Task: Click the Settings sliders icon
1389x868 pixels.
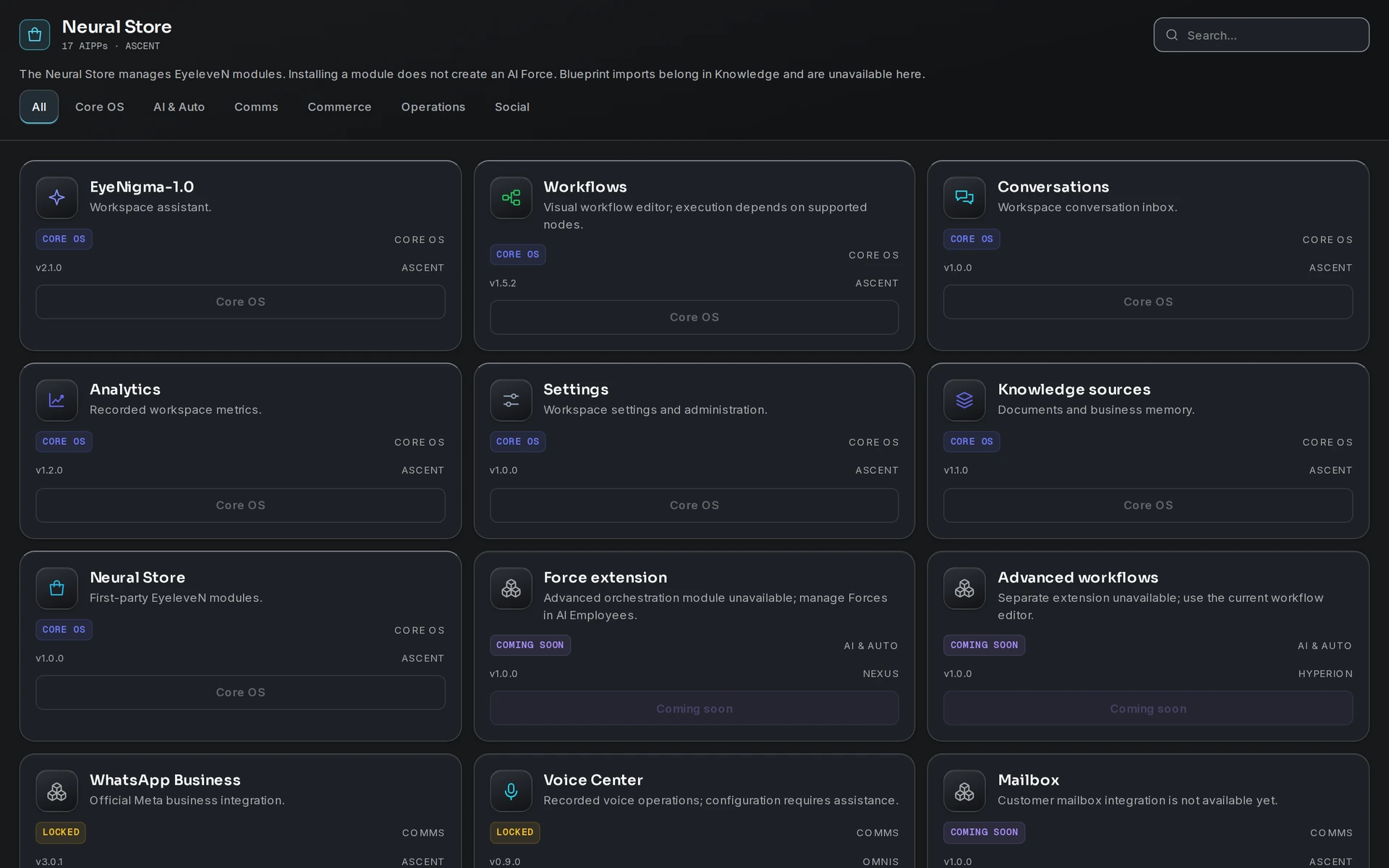Action: click(x=511, y=400)
